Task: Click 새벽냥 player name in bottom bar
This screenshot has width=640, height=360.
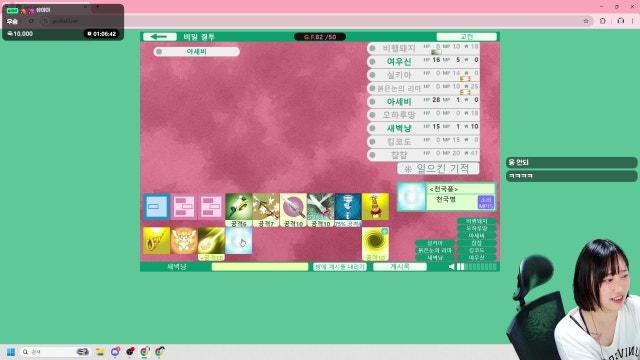Action: (177, 267)
